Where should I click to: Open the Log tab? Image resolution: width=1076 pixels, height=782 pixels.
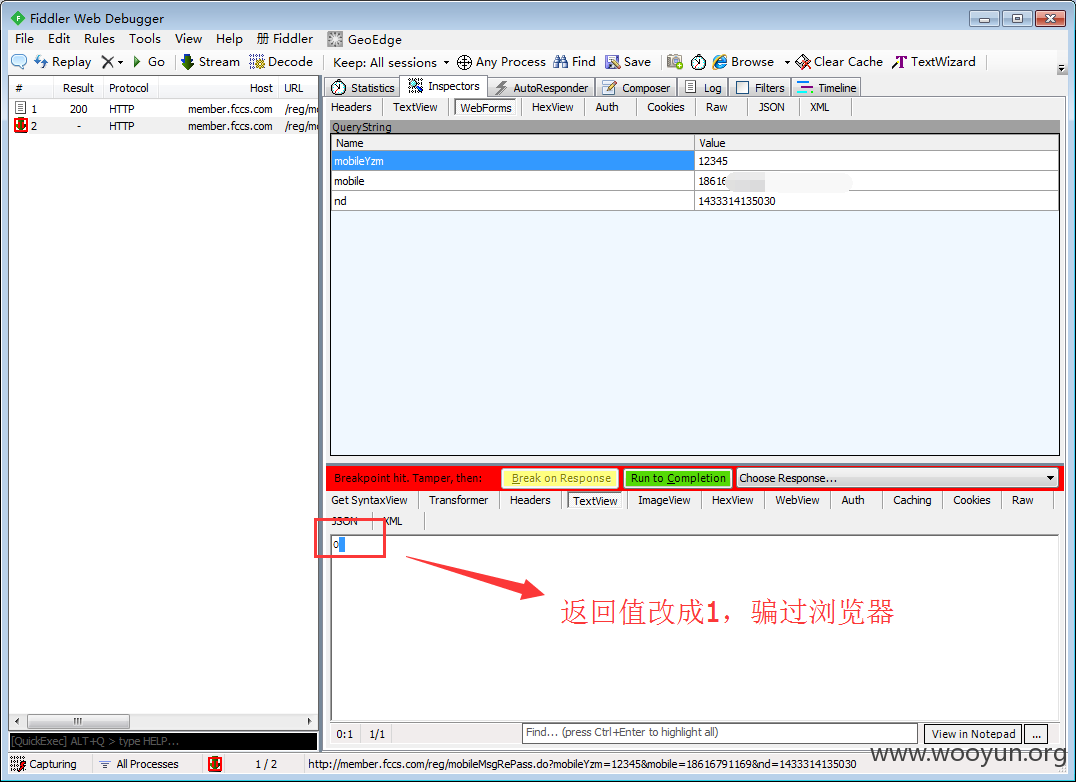point(703,88)
